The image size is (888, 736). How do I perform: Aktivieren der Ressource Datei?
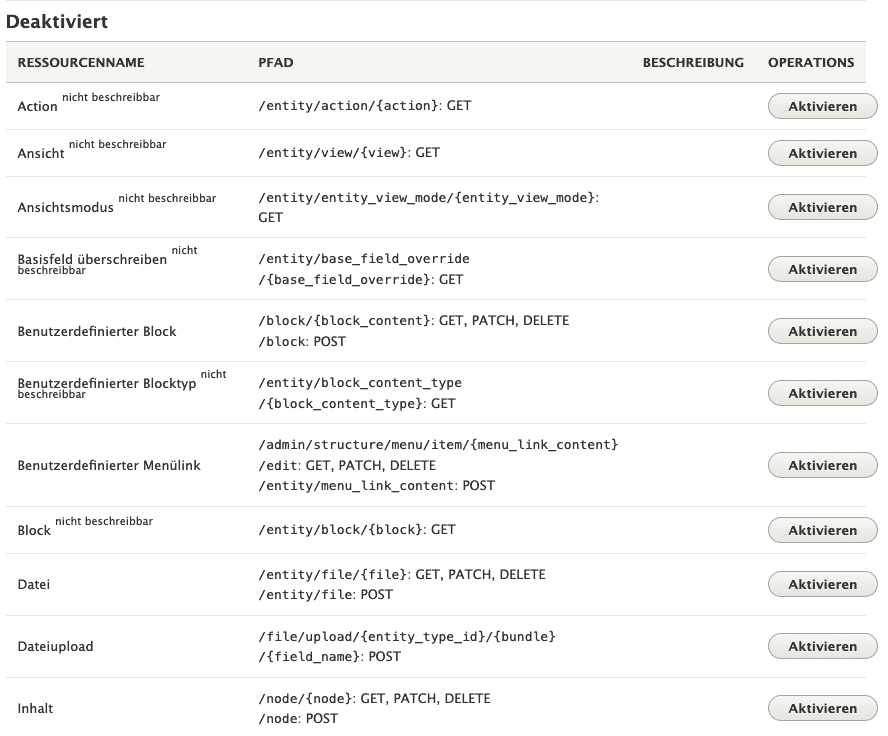(821, 584)
